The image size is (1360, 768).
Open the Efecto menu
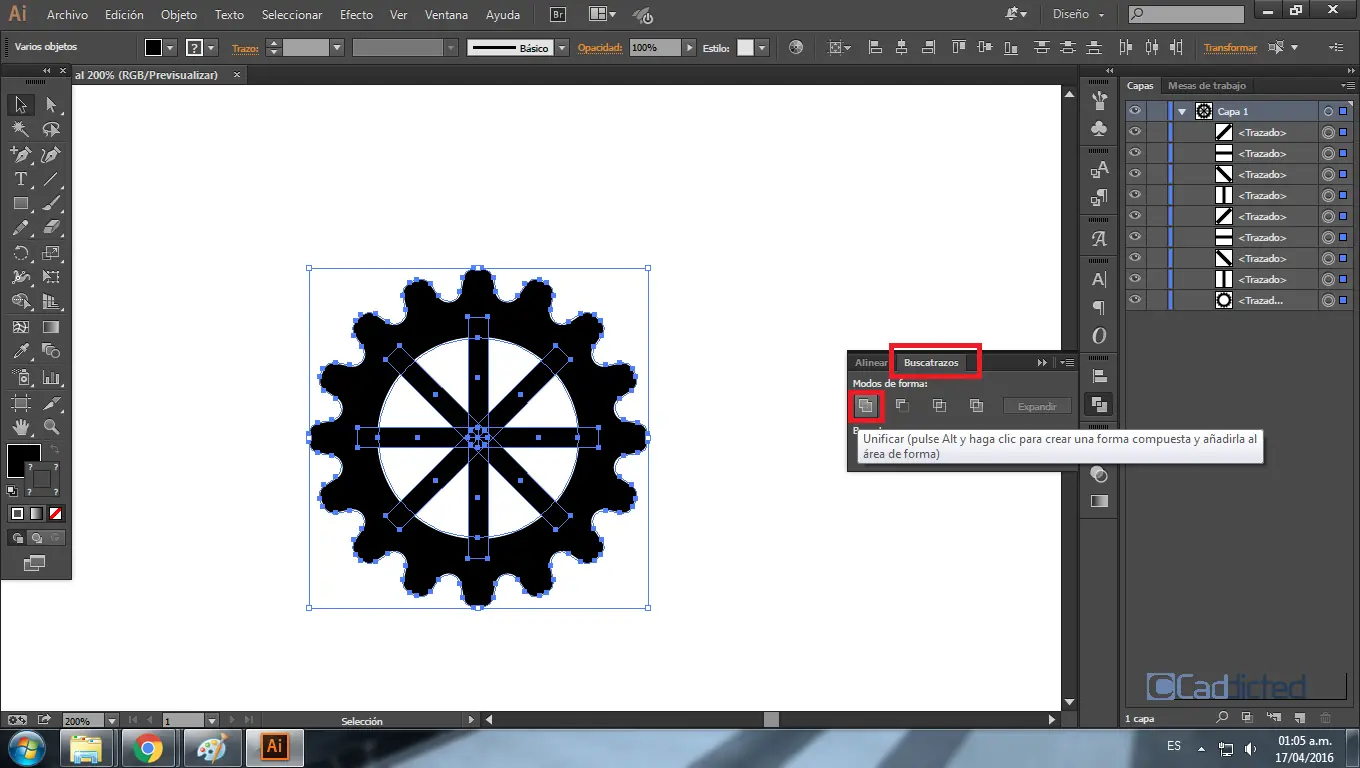point(356,15)
